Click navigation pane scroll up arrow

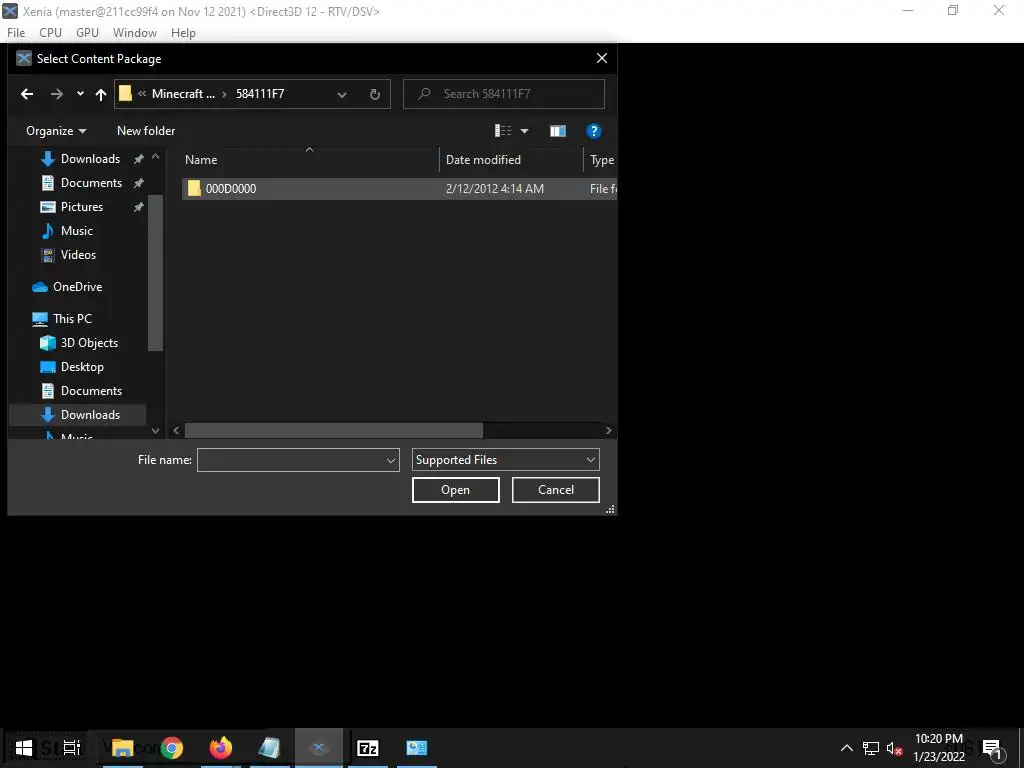[155, 157]
